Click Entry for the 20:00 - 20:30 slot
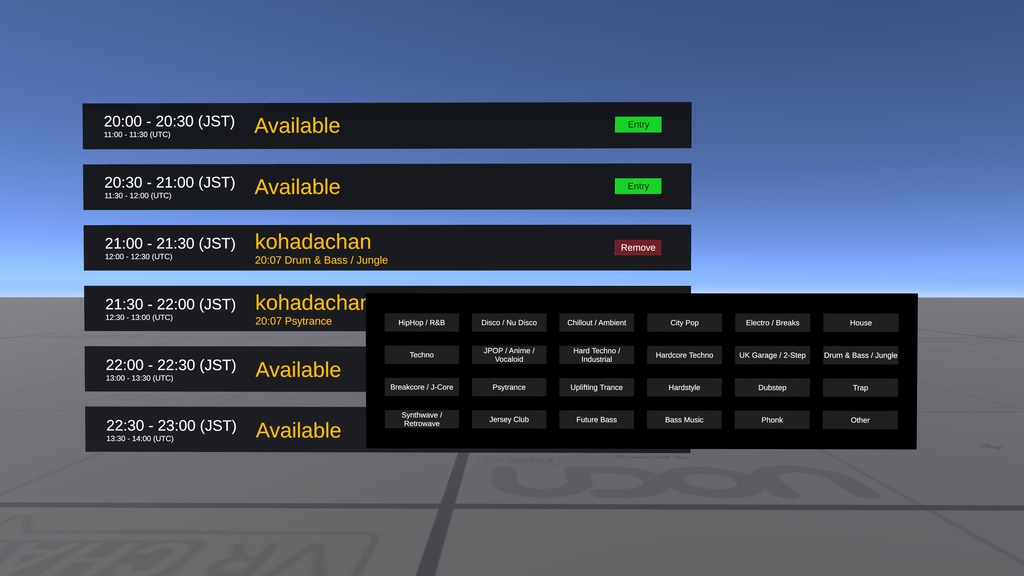The width and height of the screenshot is (1024, 576). pos(637,124)
